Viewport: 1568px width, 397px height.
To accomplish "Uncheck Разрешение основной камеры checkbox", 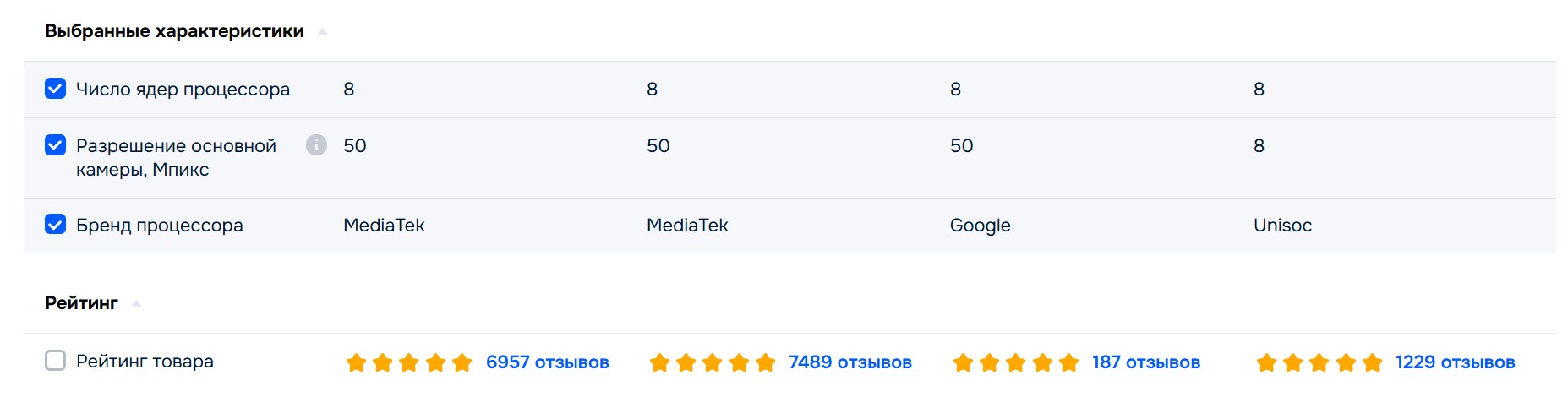I will click(x=55, y=145).
